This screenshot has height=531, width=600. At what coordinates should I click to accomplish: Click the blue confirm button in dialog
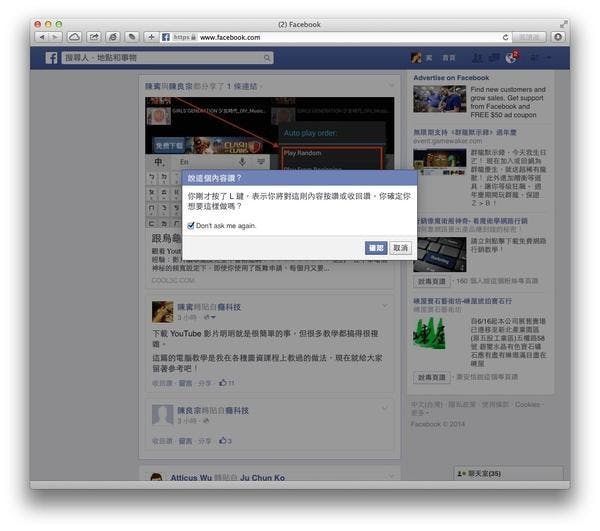click(x=376, y=248)
